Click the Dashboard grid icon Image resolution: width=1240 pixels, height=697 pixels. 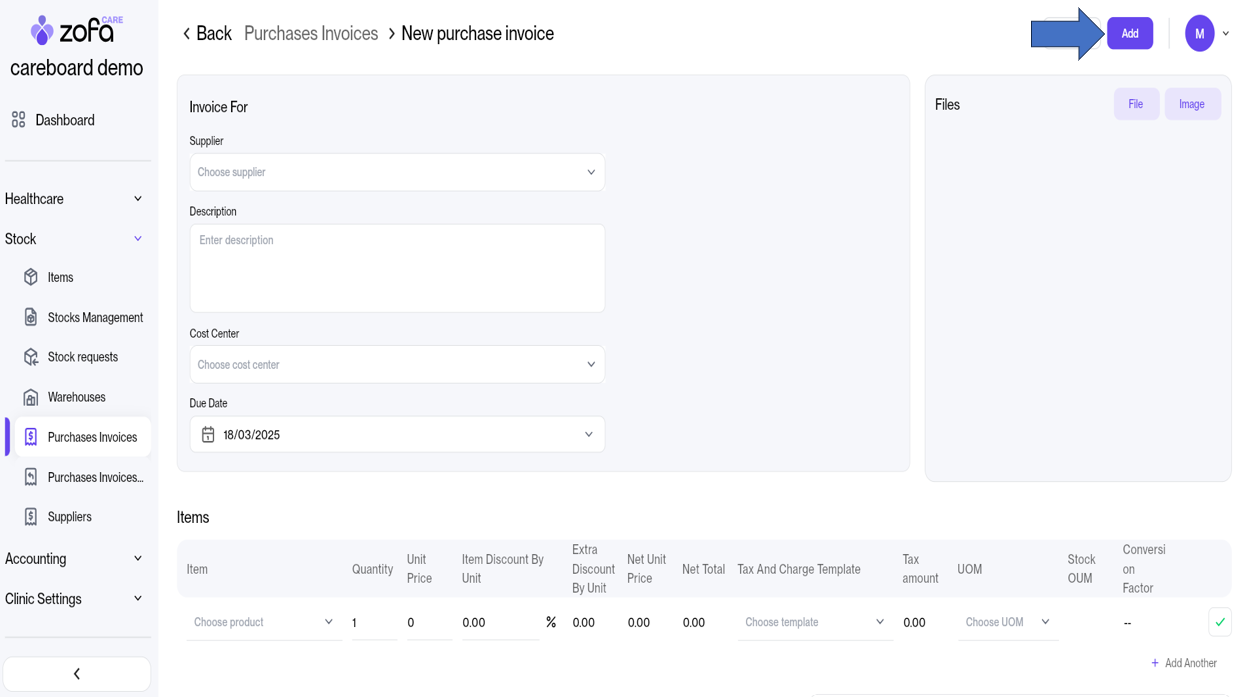tap(18, 120)
